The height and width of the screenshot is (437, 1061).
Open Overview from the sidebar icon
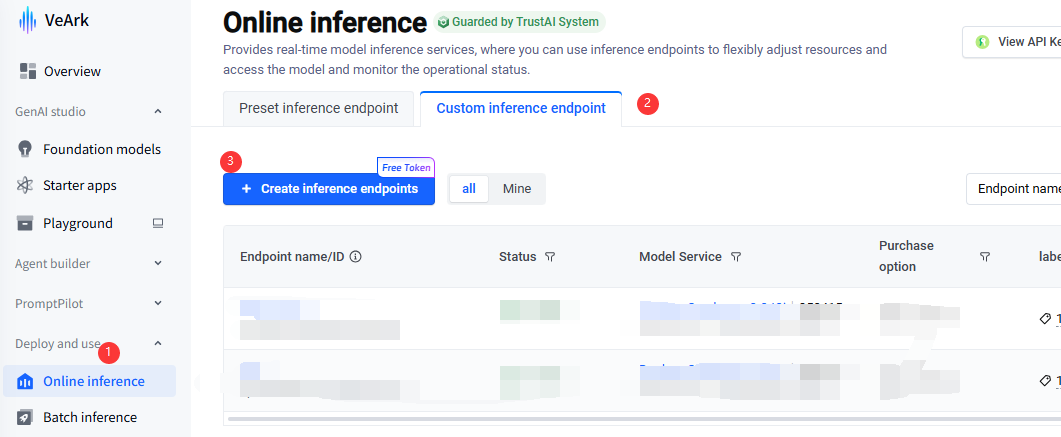pyautogui.click(x=26, y=71)
